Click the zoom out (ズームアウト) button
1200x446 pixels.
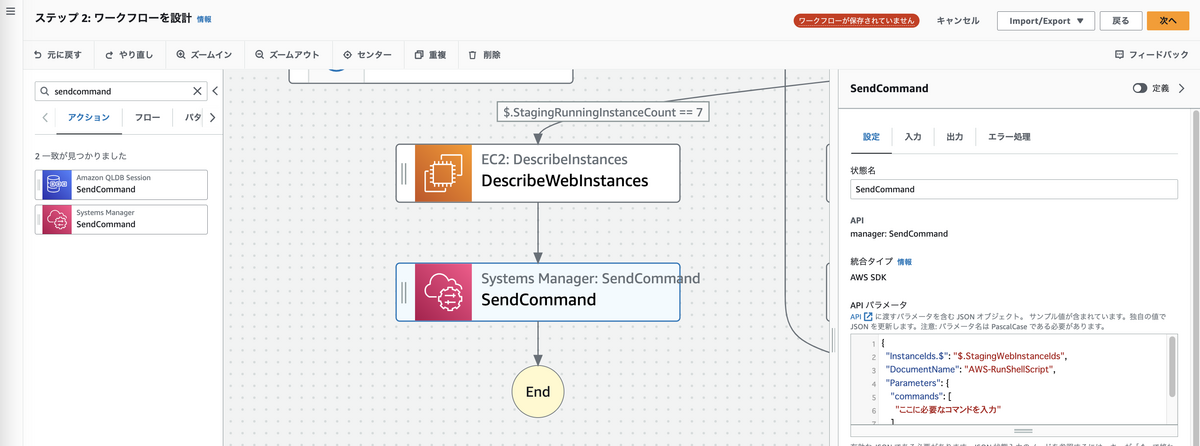pos(287,55)
